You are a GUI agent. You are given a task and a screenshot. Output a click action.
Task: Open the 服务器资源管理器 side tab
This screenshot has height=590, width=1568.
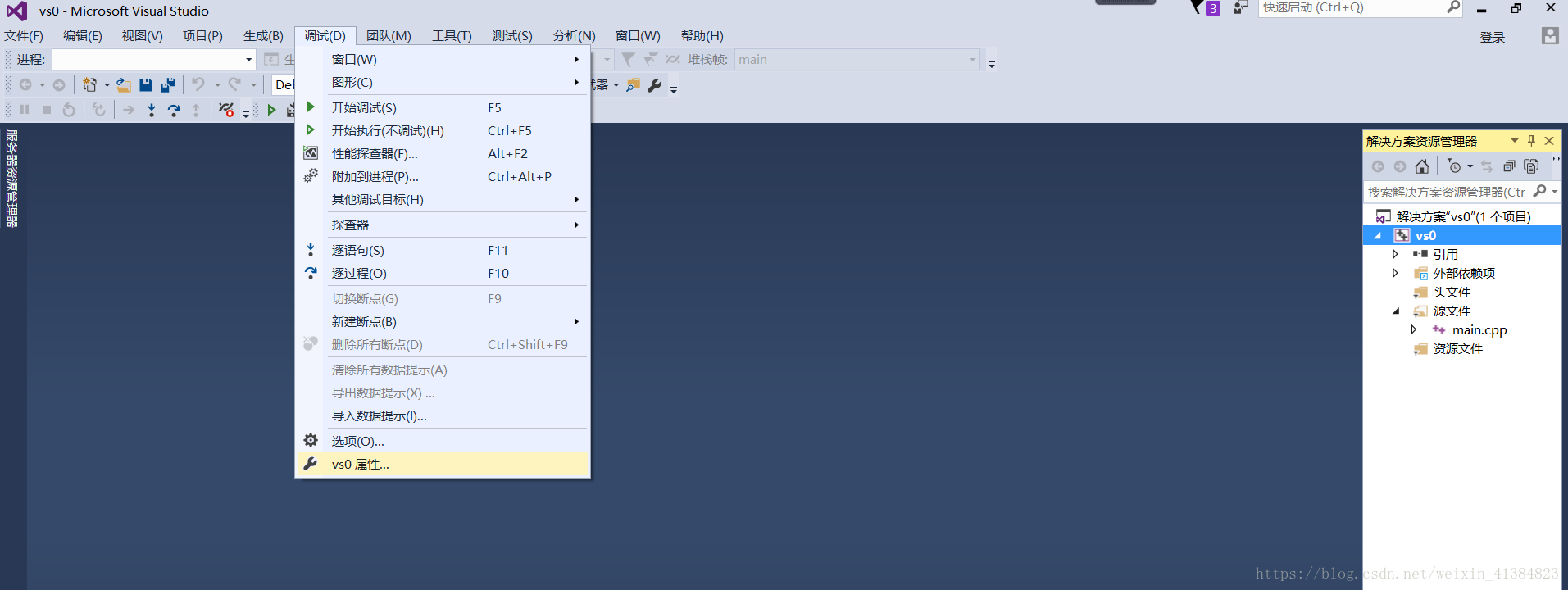pyautogui.click(x=11, y=179)
